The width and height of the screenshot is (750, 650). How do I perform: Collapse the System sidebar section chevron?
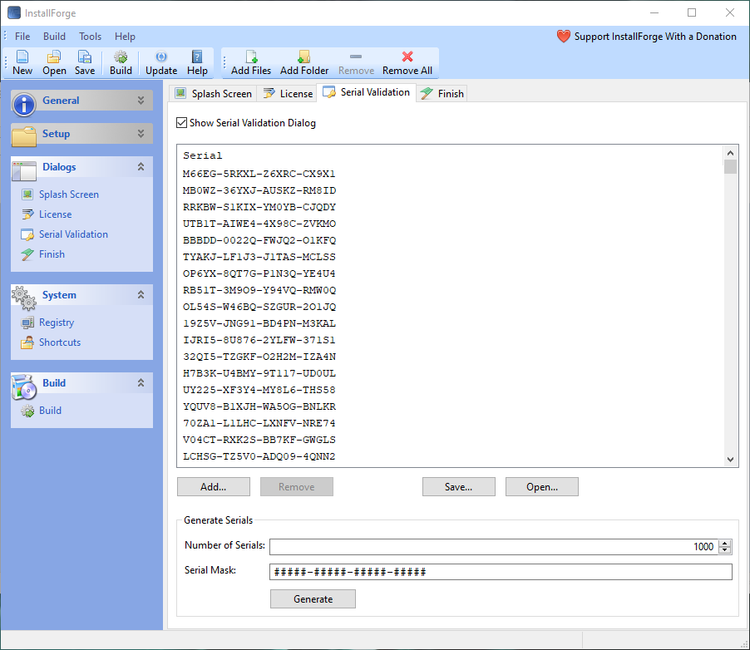coord(141,295)
